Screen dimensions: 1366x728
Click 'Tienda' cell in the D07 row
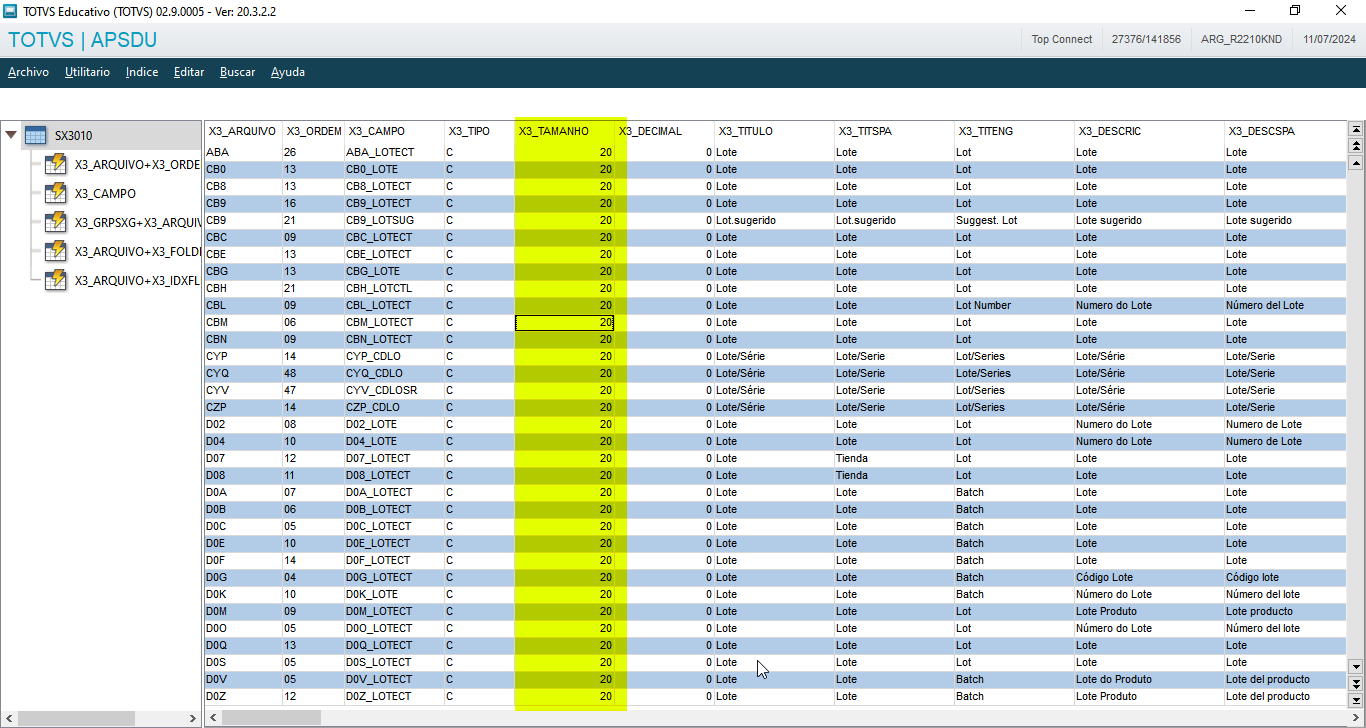[894, 458]
